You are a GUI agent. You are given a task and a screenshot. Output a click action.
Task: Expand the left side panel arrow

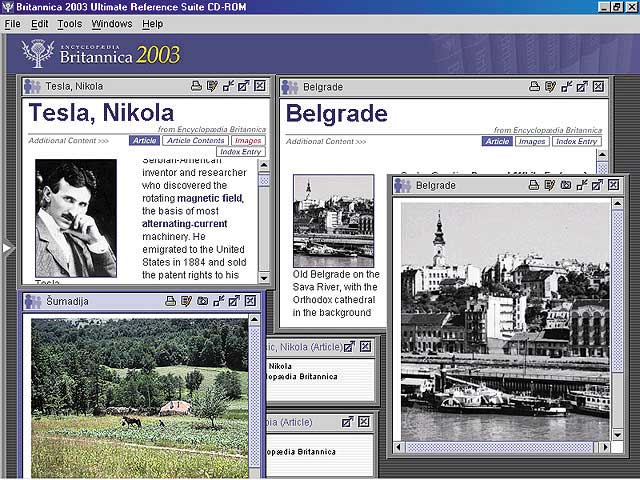click(7, 248)
